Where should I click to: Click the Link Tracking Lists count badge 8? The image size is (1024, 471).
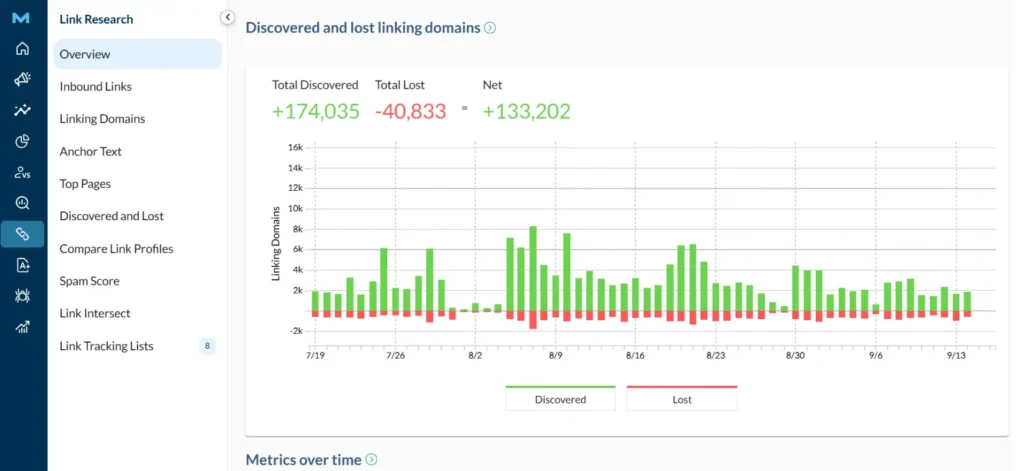click(207, 346)
